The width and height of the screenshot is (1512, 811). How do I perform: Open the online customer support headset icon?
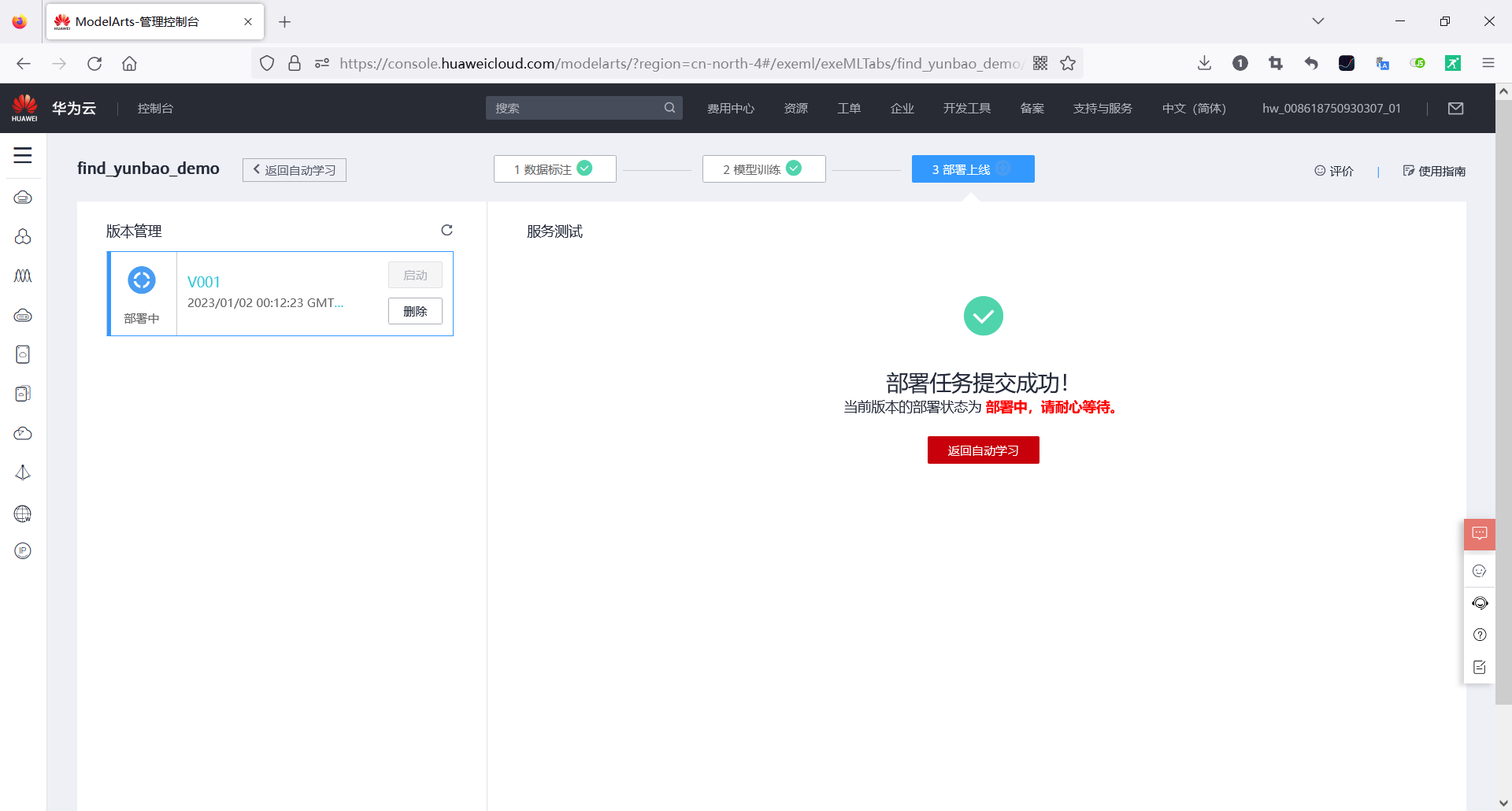click(x=1480, y=602)
